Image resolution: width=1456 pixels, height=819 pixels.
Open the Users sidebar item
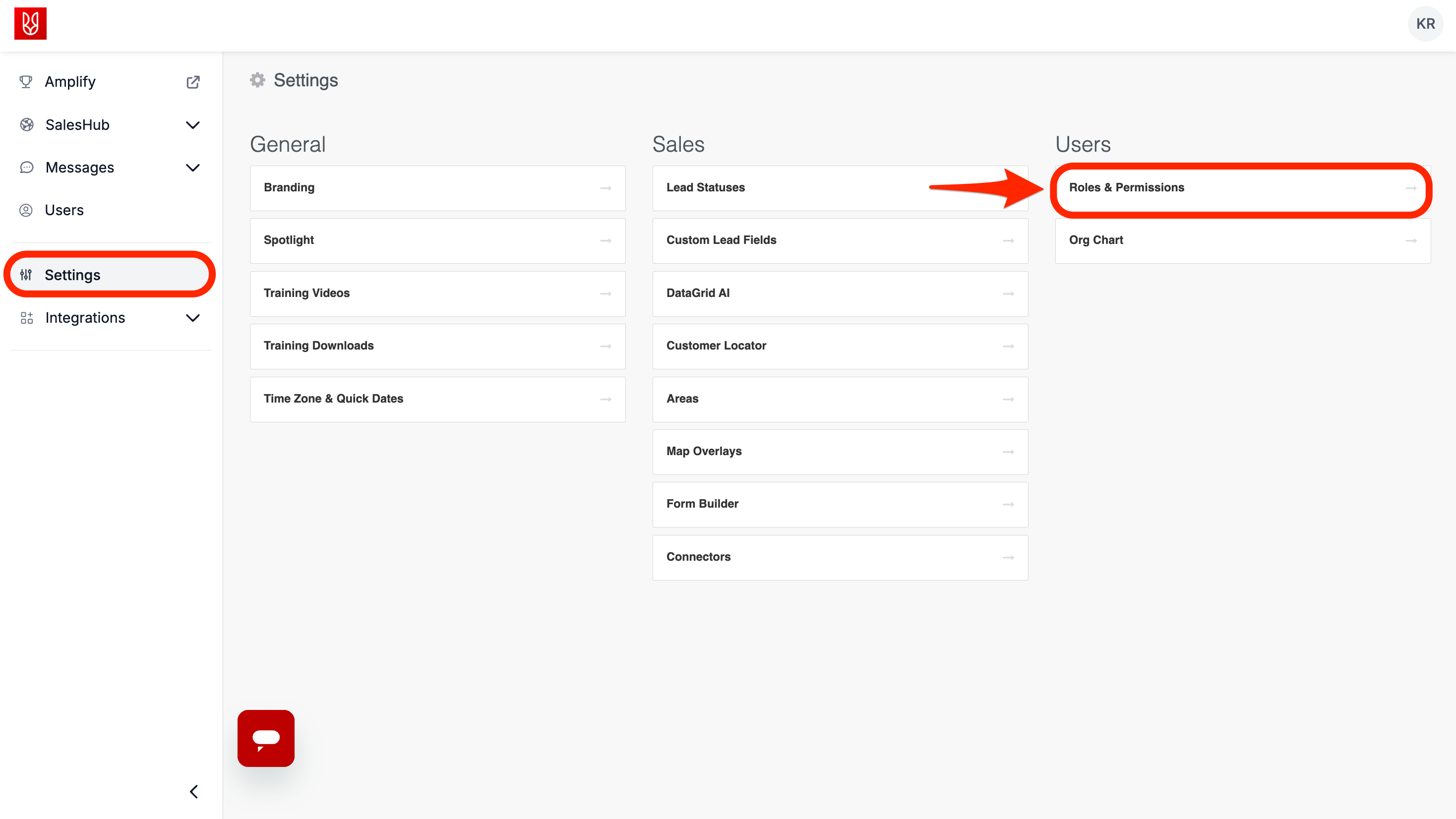pyautogui.click(x=64, y=210)
